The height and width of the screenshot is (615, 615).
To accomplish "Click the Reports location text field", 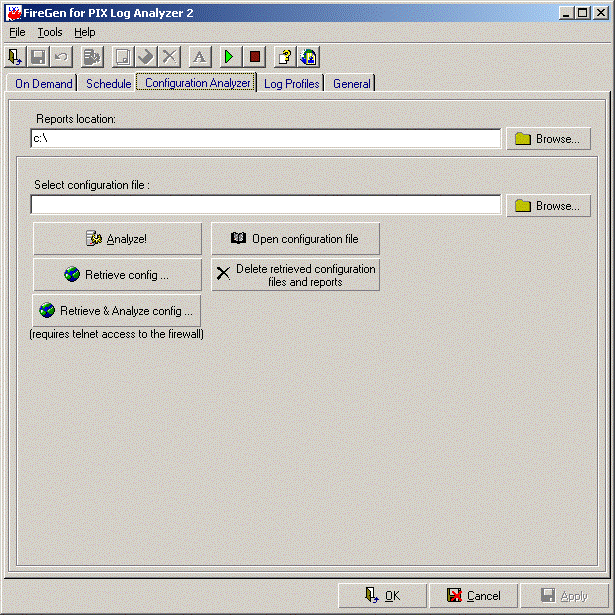I will 266,138.
